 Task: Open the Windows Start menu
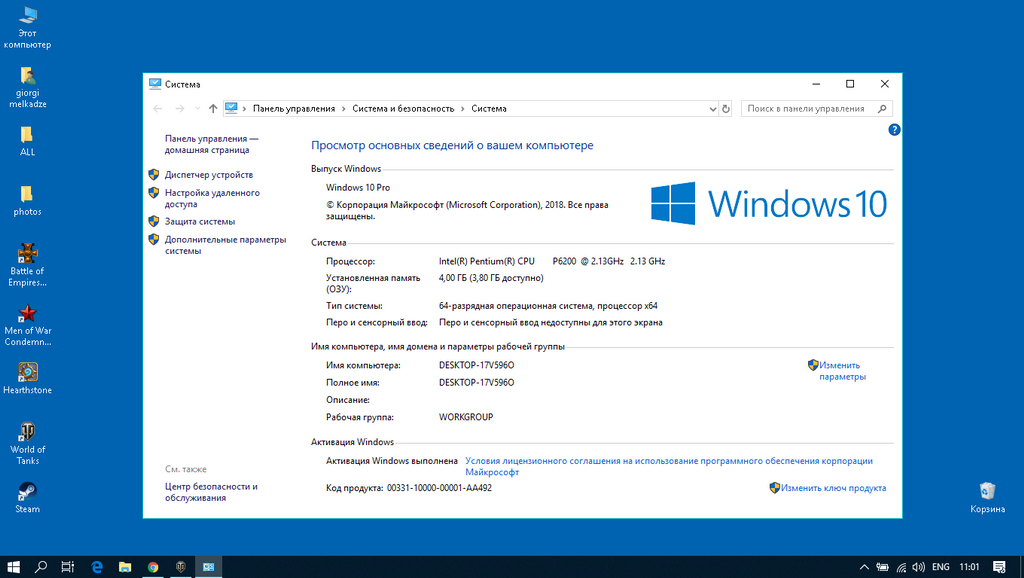pyautogui.click(x=13, y=567)
